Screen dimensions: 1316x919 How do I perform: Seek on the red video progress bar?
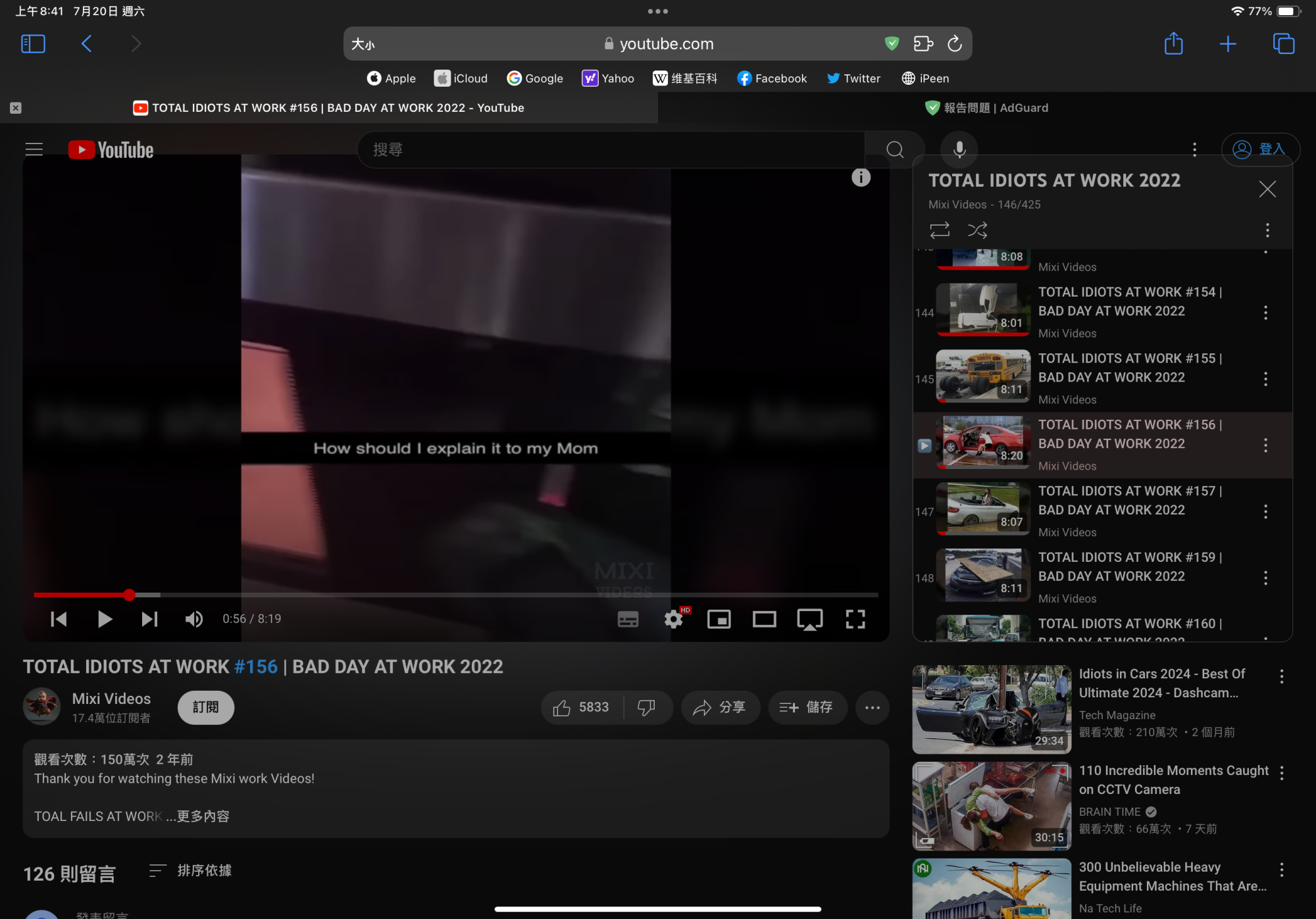click(456, 595)
